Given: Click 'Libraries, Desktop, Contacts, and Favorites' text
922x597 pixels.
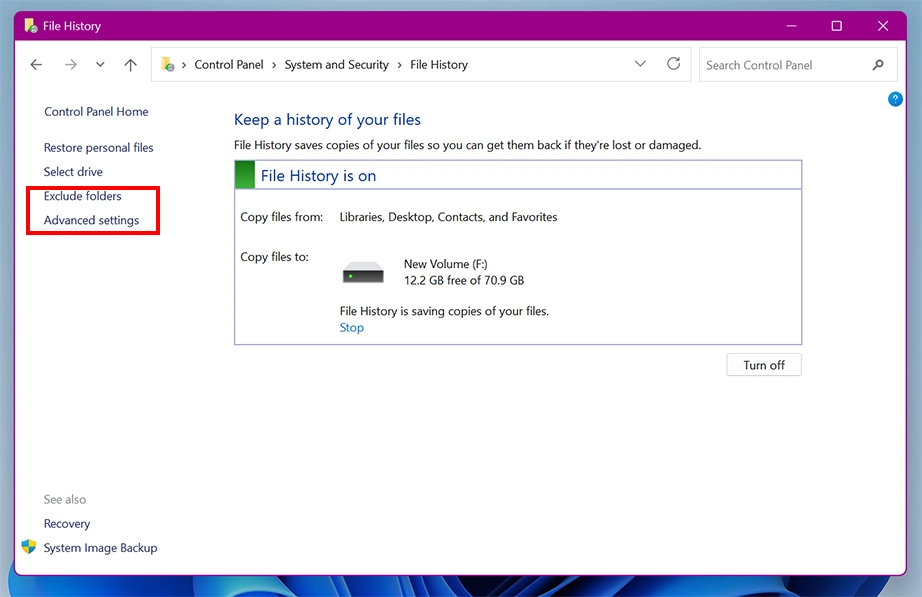Looking at the screenshot, I should pyautogui.click(x=448, y=217).
